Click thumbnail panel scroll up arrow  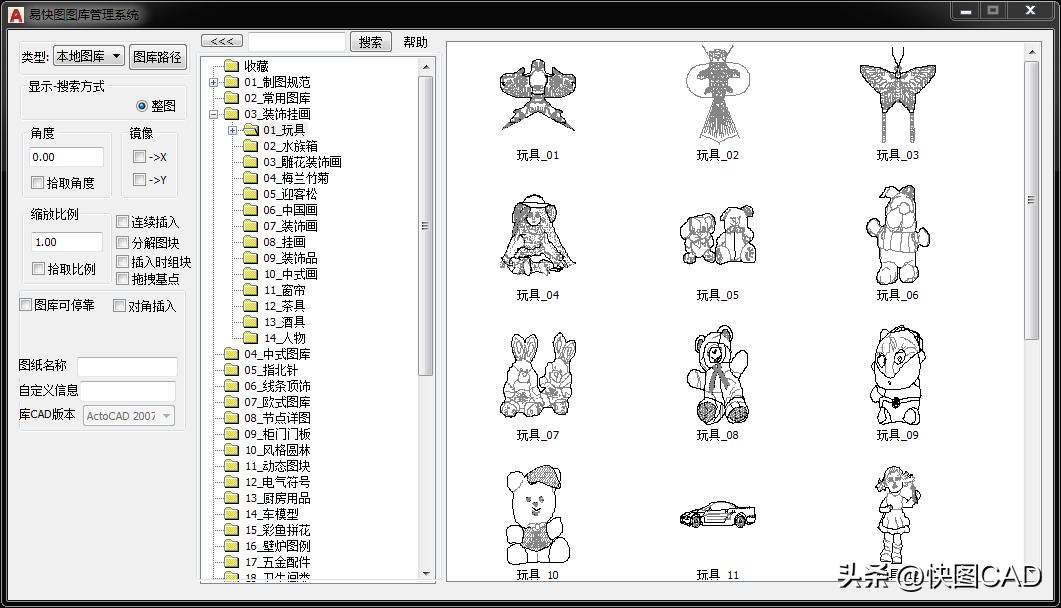[x=1031, y=52]
